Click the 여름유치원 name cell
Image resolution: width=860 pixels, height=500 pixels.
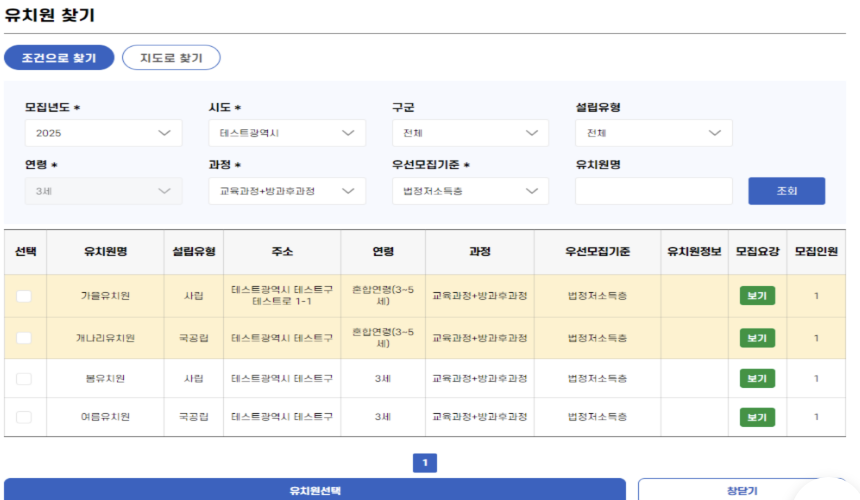click(105, 417)
